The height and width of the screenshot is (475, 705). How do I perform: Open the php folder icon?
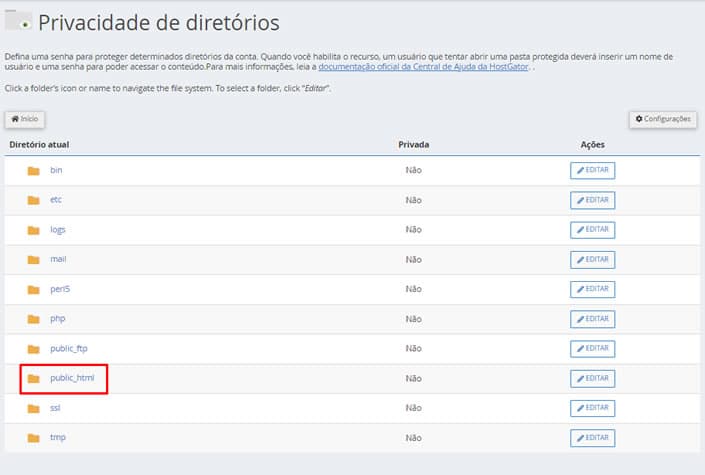pyautogui.click(x=33, y=319)
